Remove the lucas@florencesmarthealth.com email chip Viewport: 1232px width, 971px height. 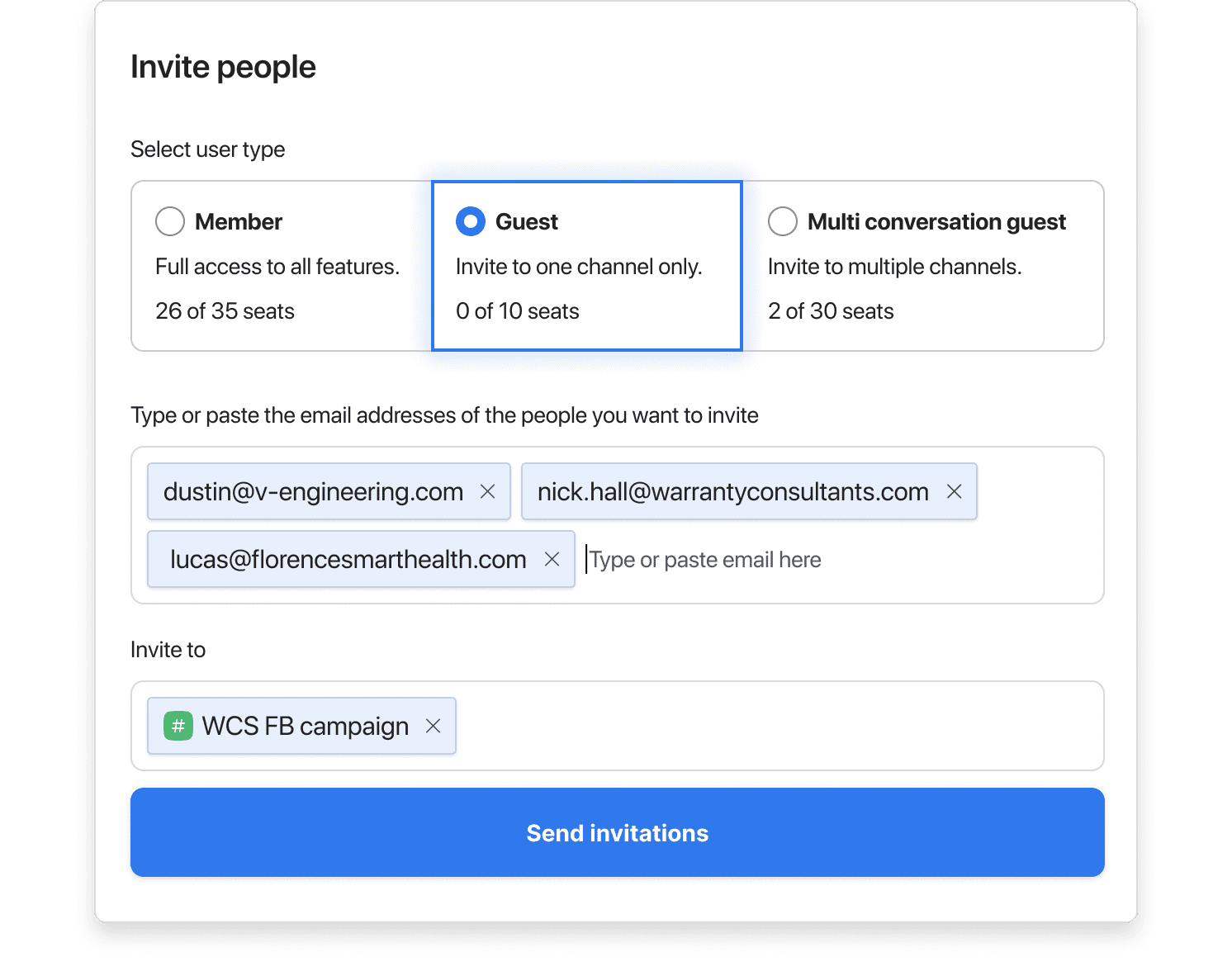pos(553,559)
